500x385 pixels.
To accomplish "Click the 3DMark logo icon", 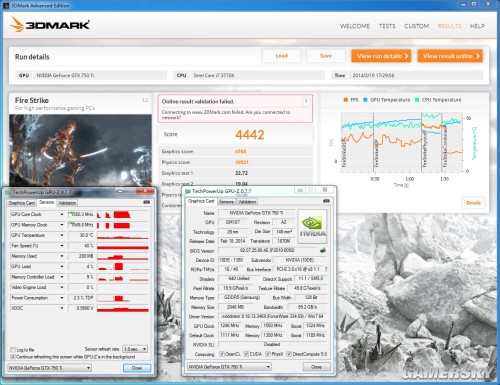I will click(17, 24).
